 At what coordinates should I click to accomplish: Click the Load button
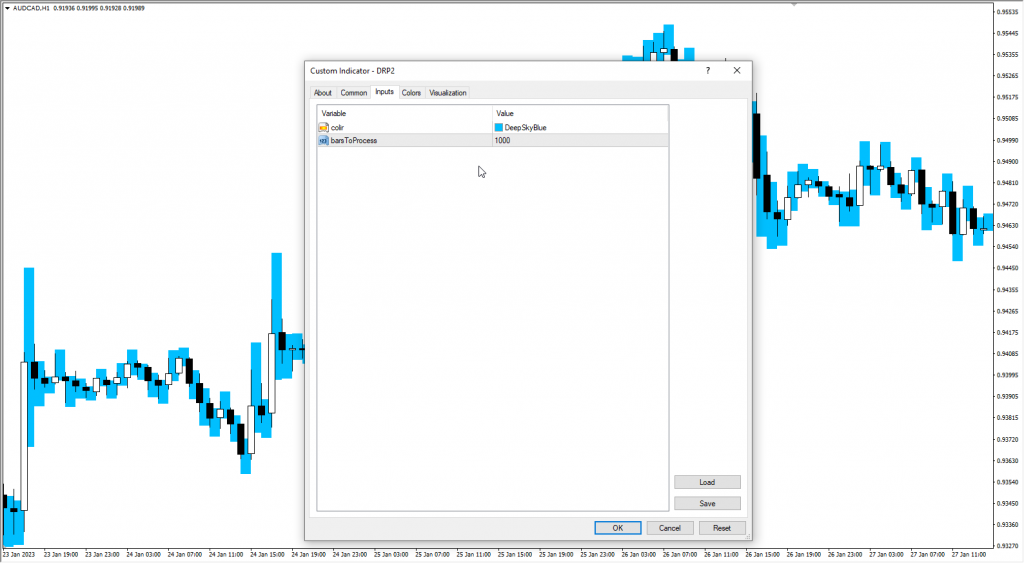click(x=707, y=482)
